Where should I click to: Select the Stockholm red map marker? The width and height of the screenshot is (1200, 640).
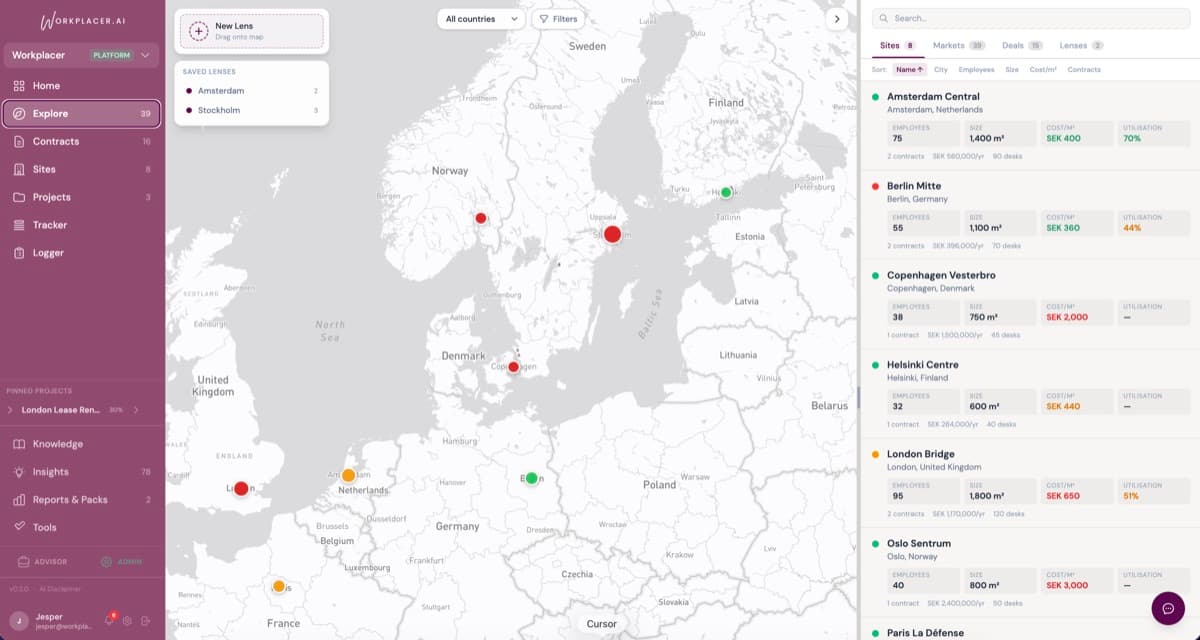point(613,234)
